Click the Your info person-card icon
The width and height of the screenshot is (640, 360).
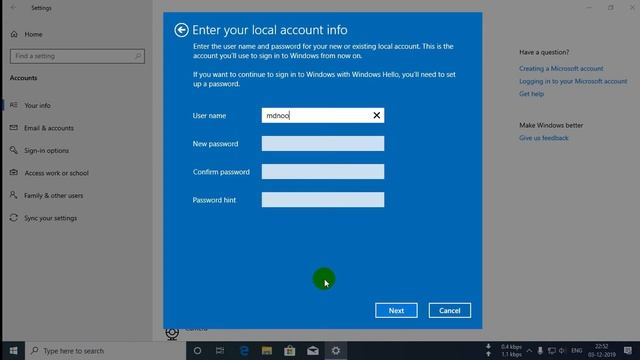pyautogui.click(x=14, y=105)
